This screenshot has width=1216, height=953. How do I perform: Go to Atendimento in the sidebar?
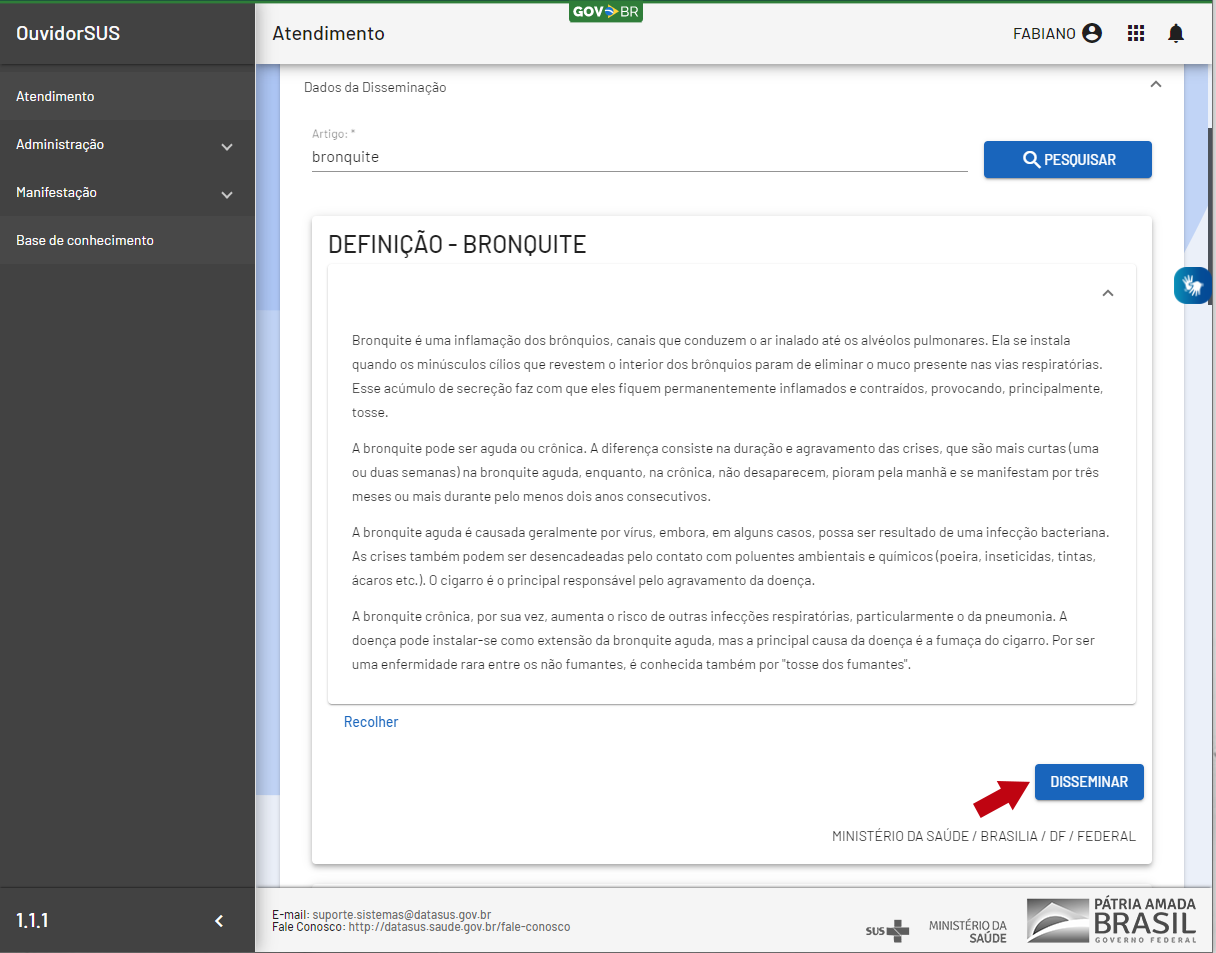(56, 96)
